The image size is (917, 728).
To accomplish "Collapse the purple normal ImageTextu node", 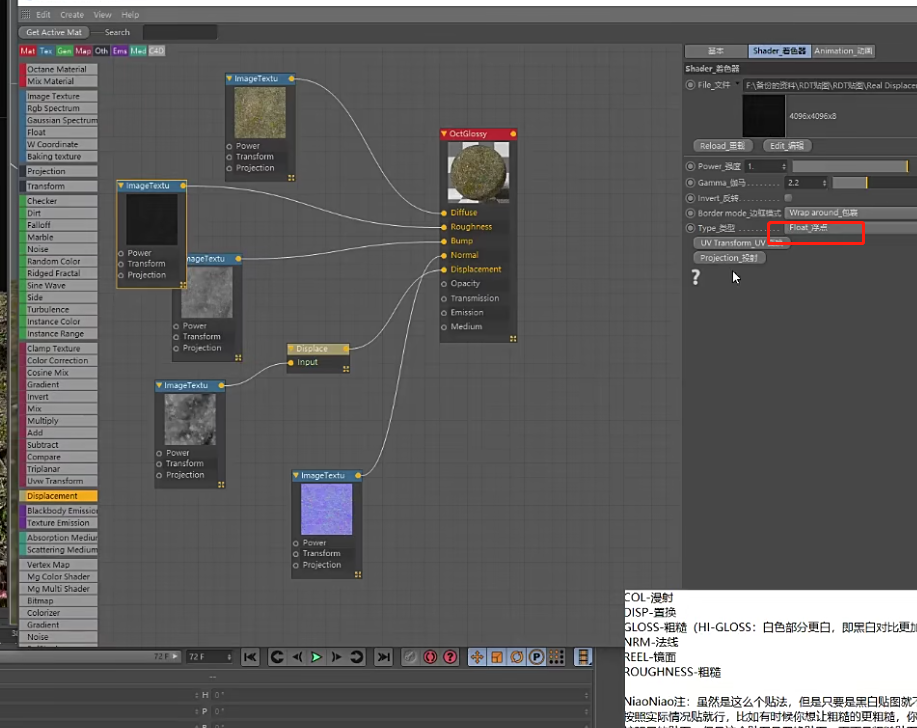I will point(296,475).
